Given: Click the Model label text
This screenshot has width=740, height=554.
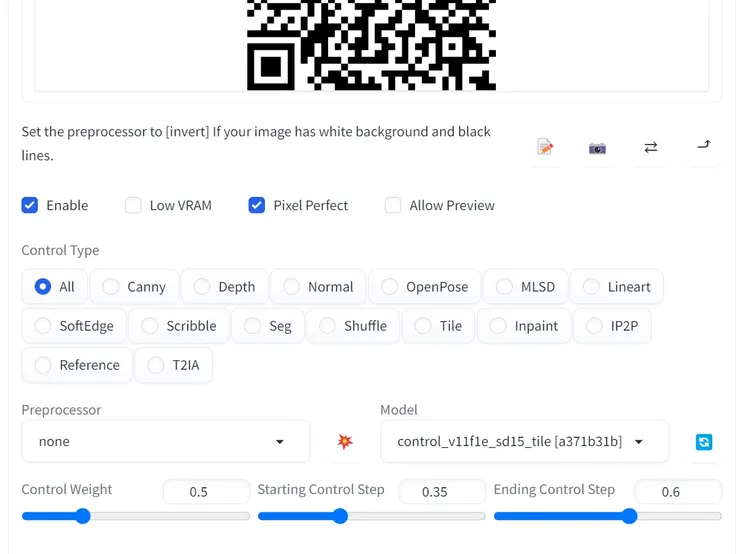Looking at the screenshot, I should click(x=399, y=410).
